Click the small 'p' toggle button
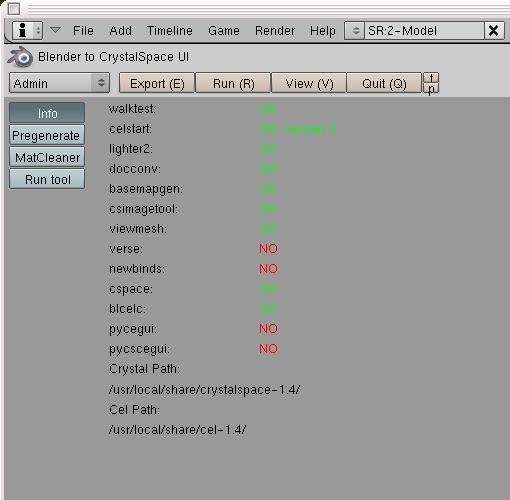 tap(431, 88)
